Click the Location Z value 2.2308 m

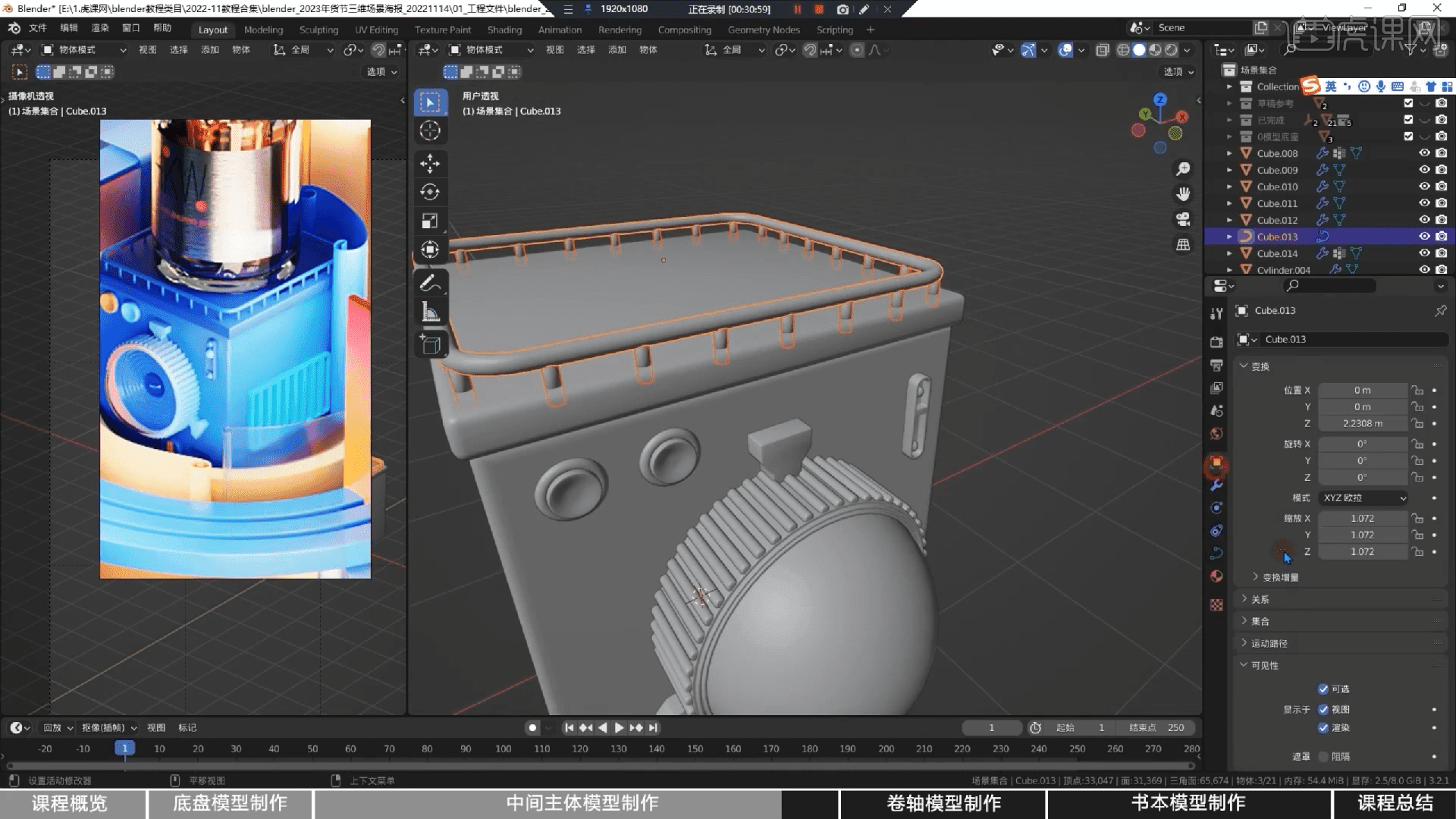pos(1363,423)
